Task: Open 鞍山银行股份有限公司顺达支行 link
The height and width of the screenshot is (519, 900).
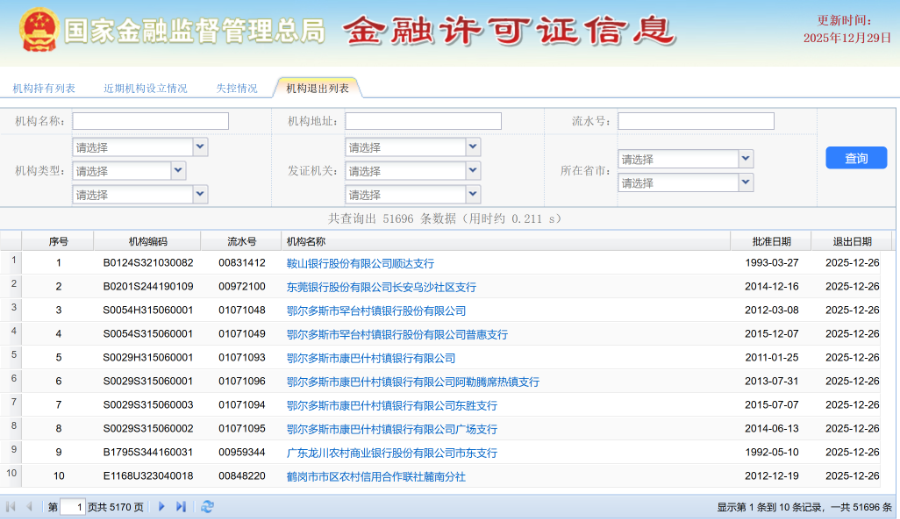Action: 360,263
